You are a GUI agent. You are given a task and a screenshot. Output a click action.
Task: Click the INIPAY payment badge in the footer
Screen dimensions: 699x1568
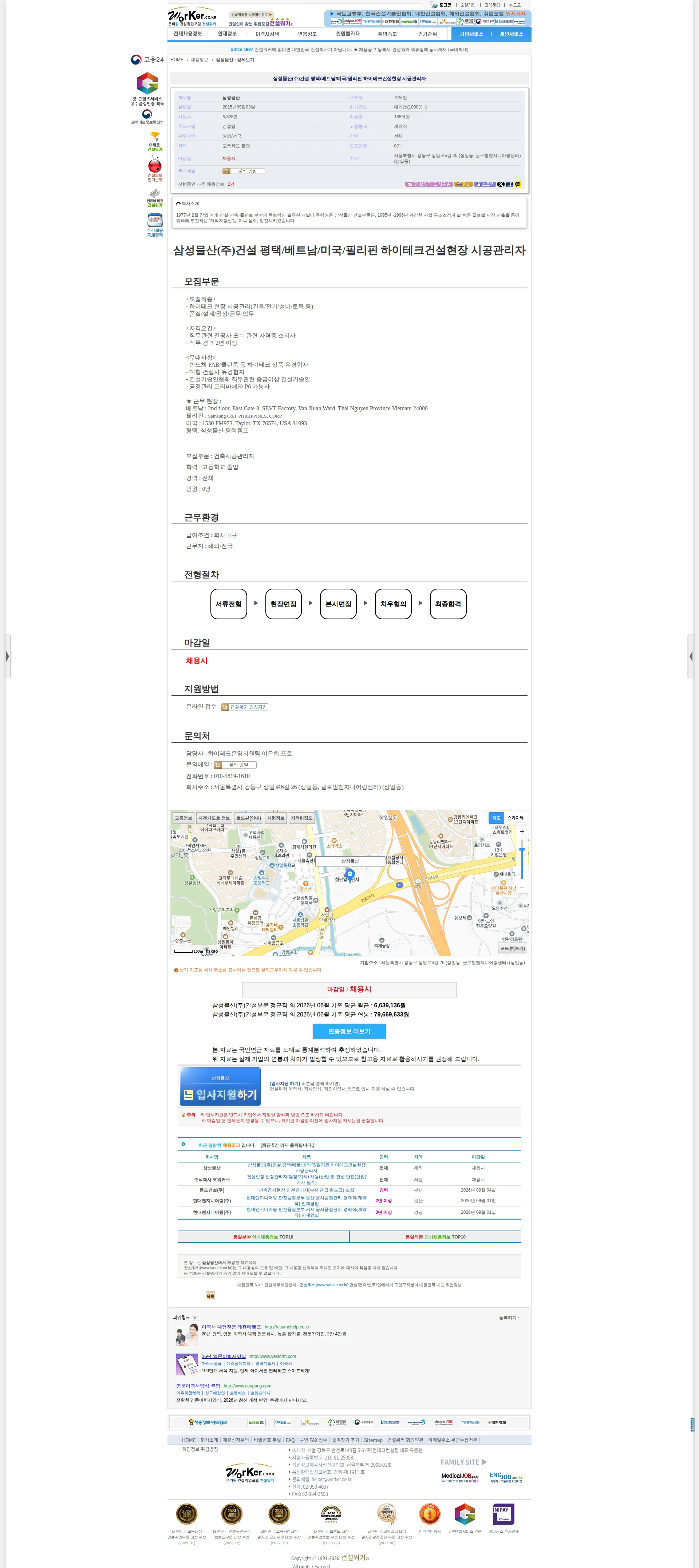click(503, 1514)
